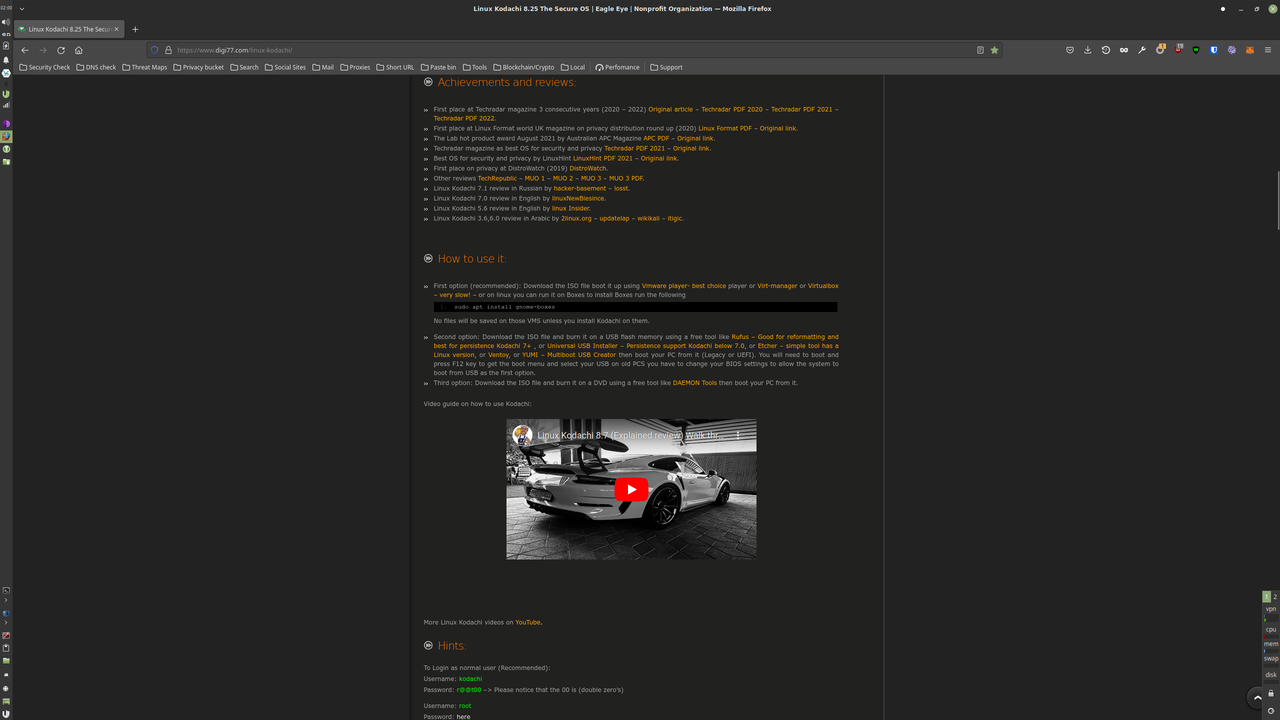1280x720 pixels.
Task: Click the black shield with green extension icon
Action: point(1196,50)
